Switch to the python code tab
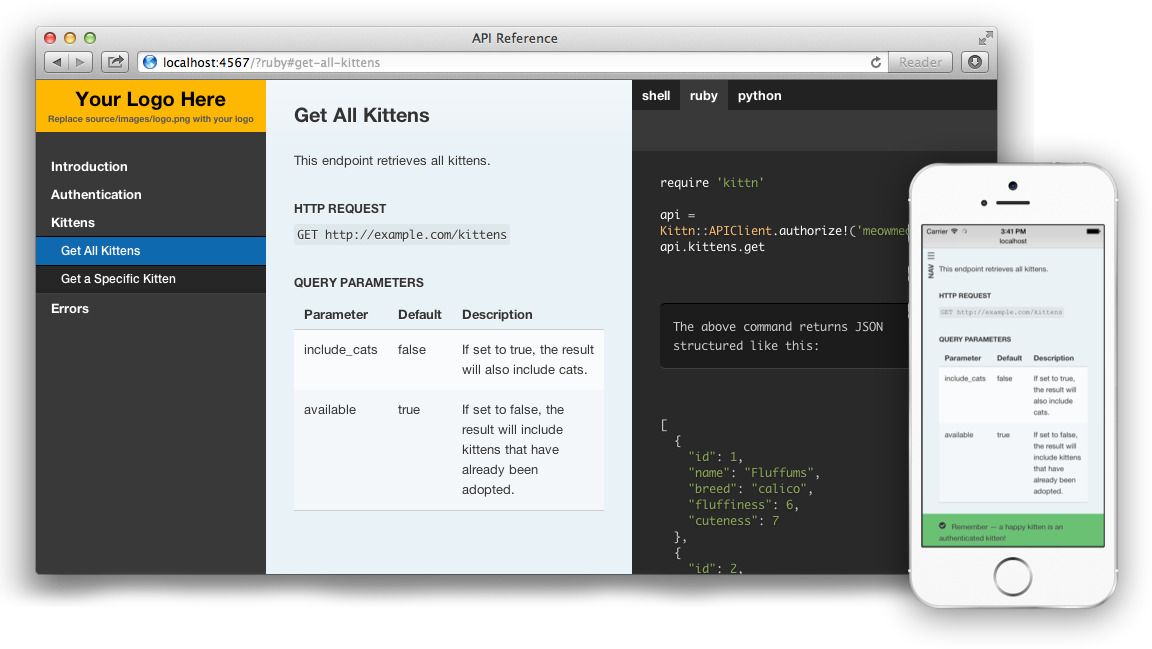Viewport: 1152px width, 649px height. click(760, 95)
